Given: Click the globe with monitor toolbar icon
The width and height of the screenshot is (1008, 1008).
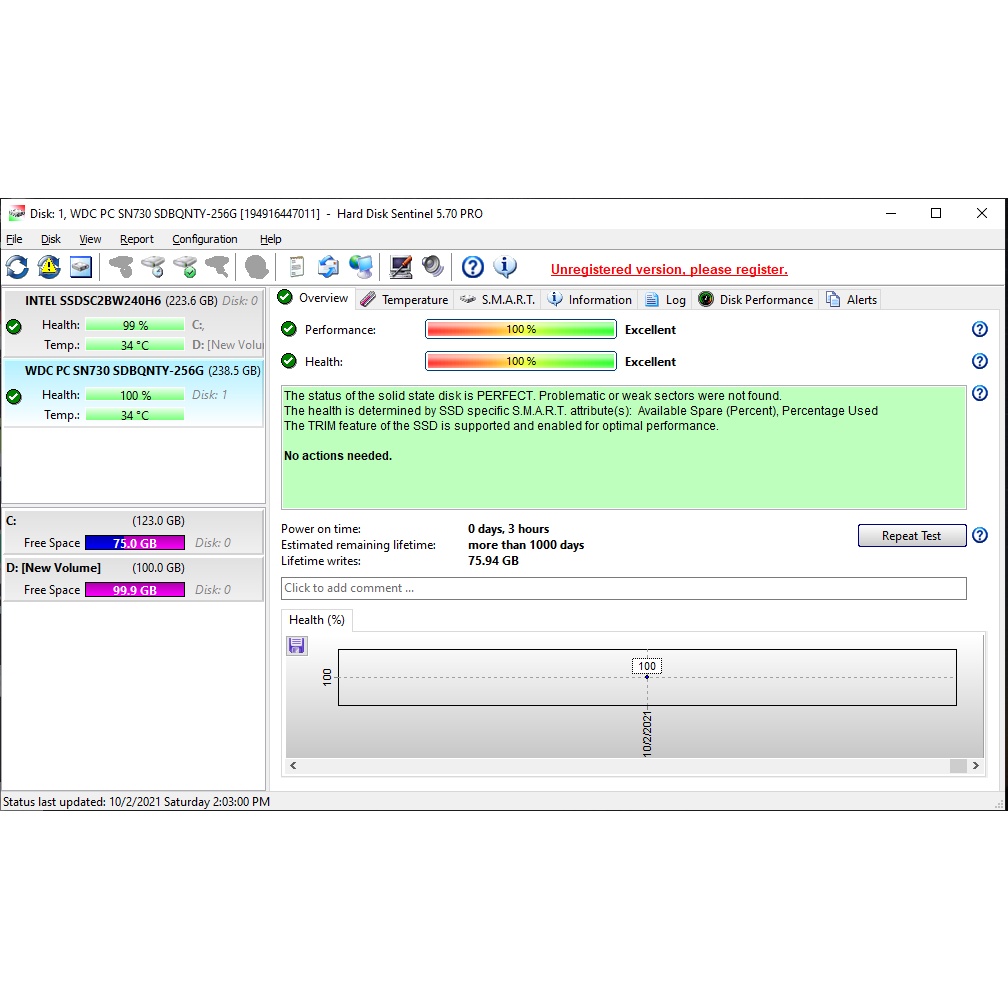Looking at the screenshot, I should click(x=361, y=267).
